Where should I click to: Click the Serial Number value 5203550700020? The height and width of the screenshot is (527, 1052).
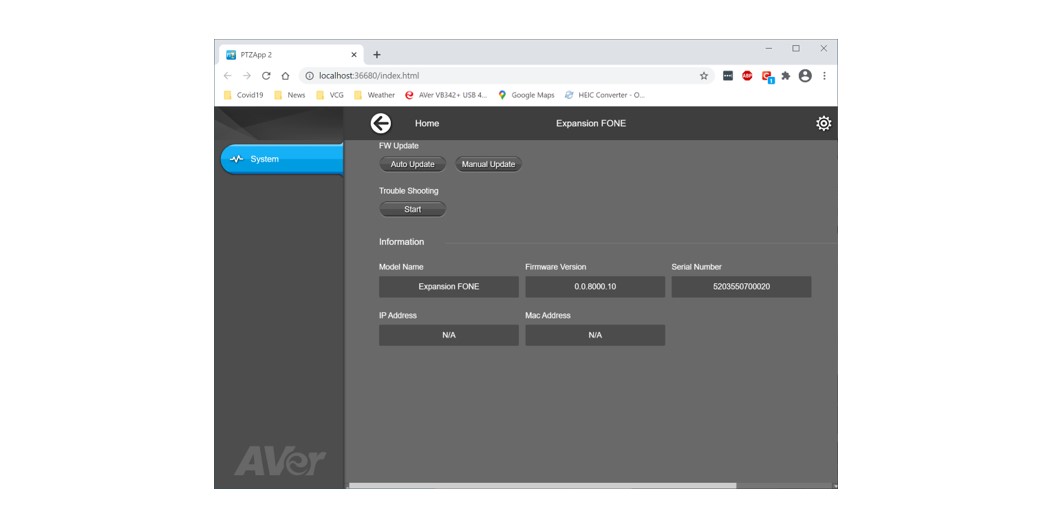coord(741,287)
